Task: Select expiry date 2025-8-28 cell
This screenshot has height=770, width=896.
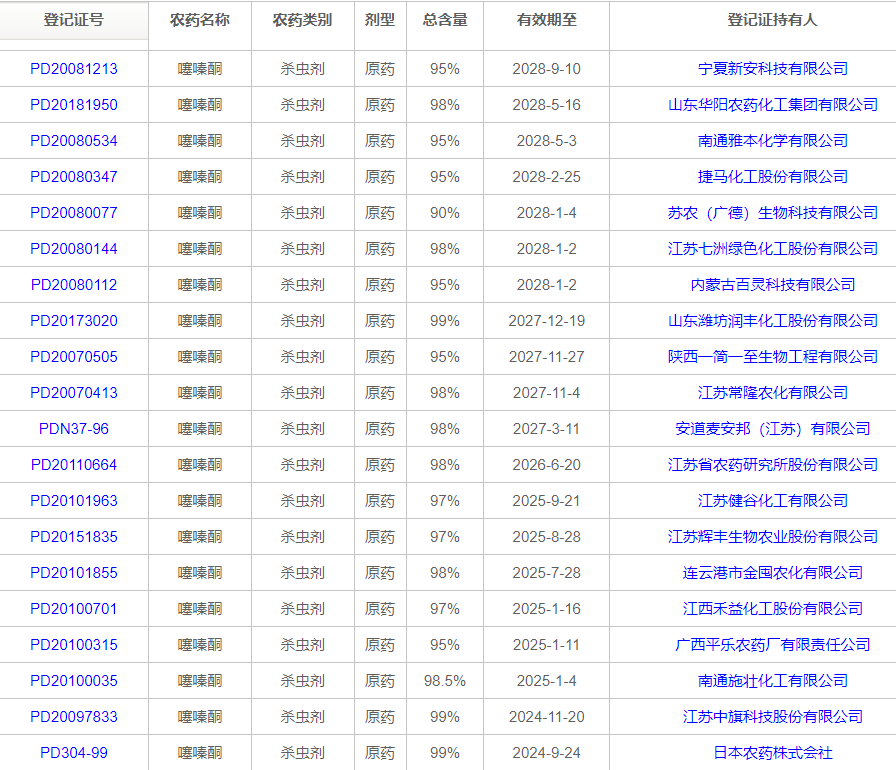Action: point(546,537)
